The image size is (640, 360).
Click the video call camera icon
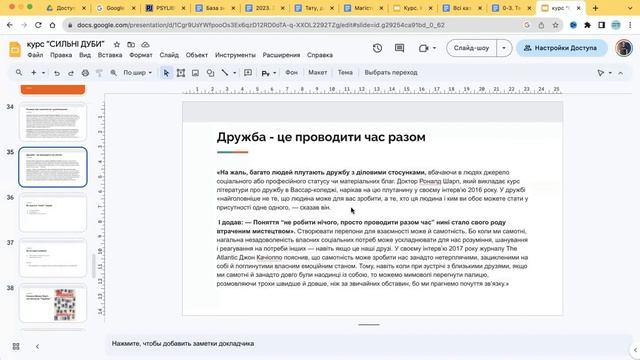point(424,48)
